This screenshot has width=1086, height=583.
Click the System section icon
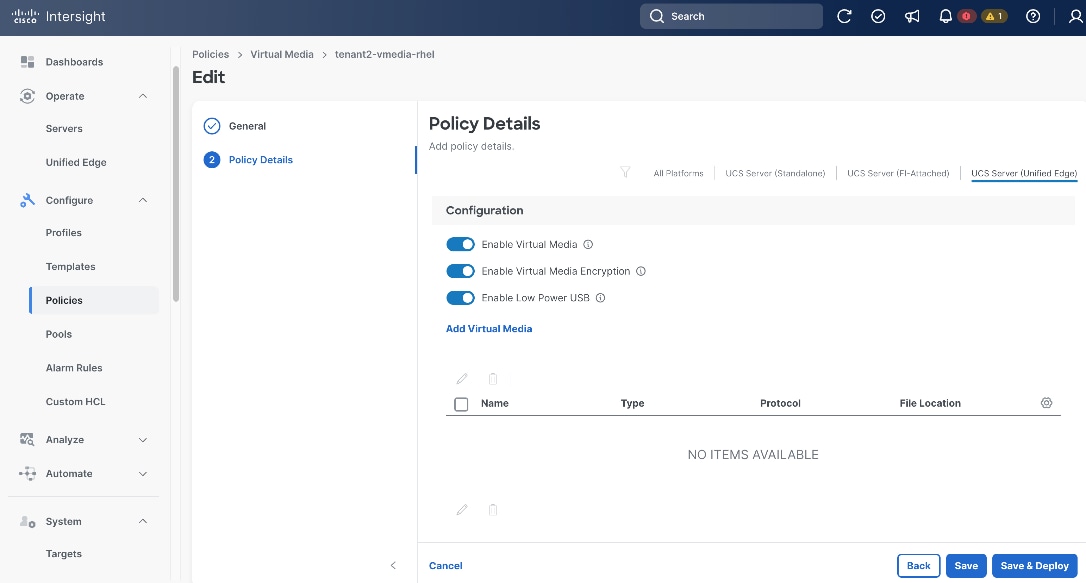tap(27, 521)
